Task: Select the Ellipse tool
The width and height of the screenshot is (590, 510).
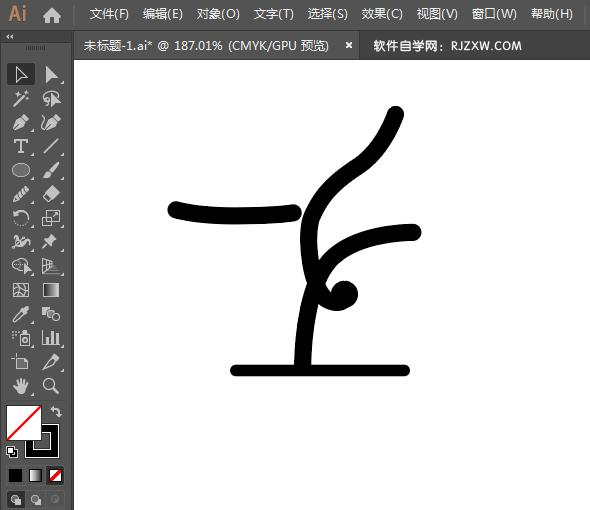Action: click(x=21, y=170)
